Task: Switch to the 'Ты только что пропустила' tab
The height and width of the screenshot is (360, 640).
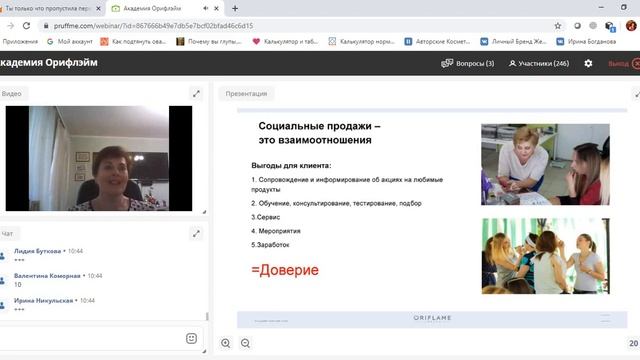Action: pyautogui.click(x=47, y=8)
